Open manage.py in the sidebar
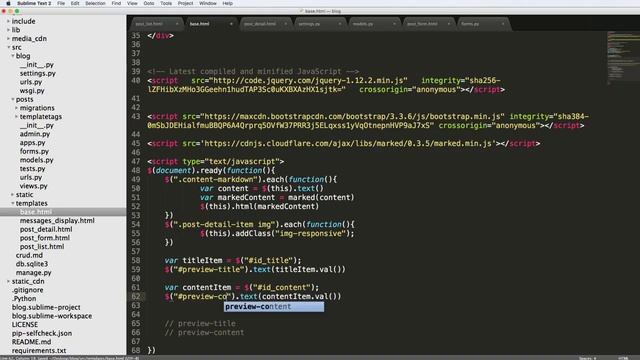The width and height of the screenshot is (640, 360). pyautogui.click(x=33, y=273)
